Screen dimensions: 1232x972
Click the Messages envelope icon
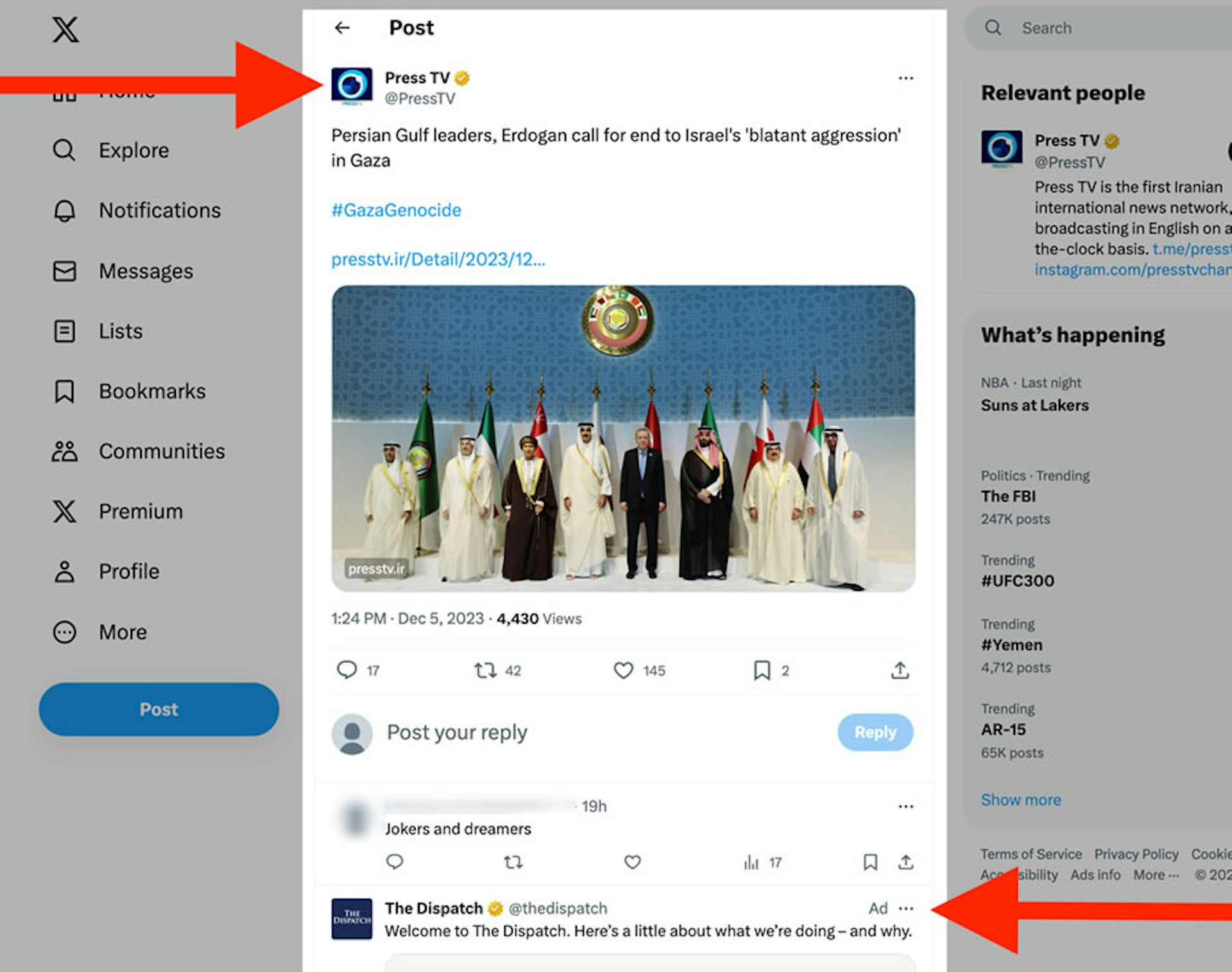click(64, 271)
